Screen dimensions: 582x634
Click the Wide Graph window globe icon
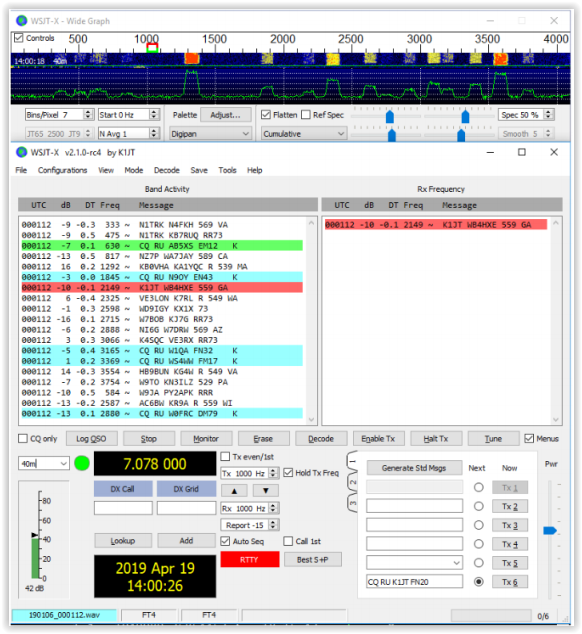21,21
